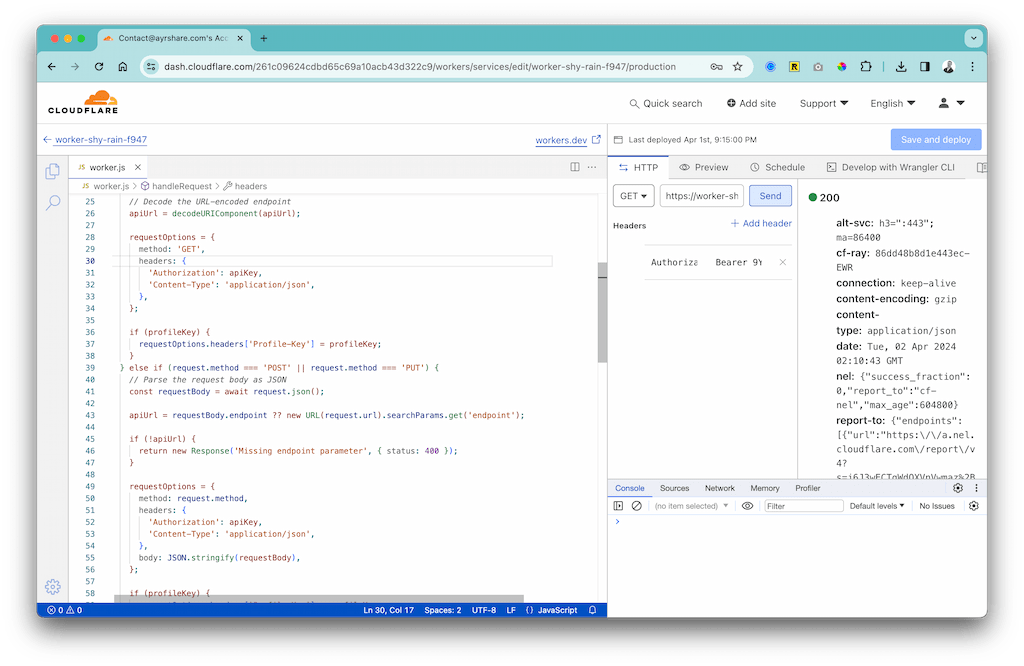Image resolution: width=1024 pixels, height=666 pixels.
Task: Click the split editor icon
Action: [x=575, y=167]
